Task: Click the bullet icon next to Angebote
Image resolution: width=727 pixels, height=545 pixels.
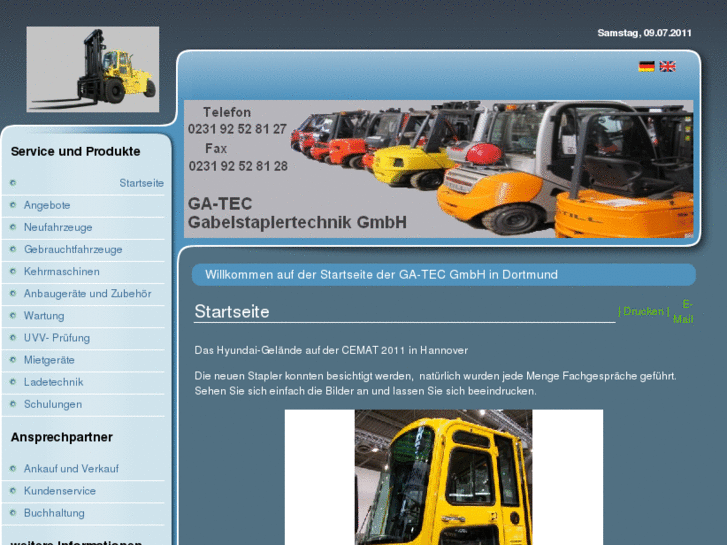Action: (x=13, y=205)
